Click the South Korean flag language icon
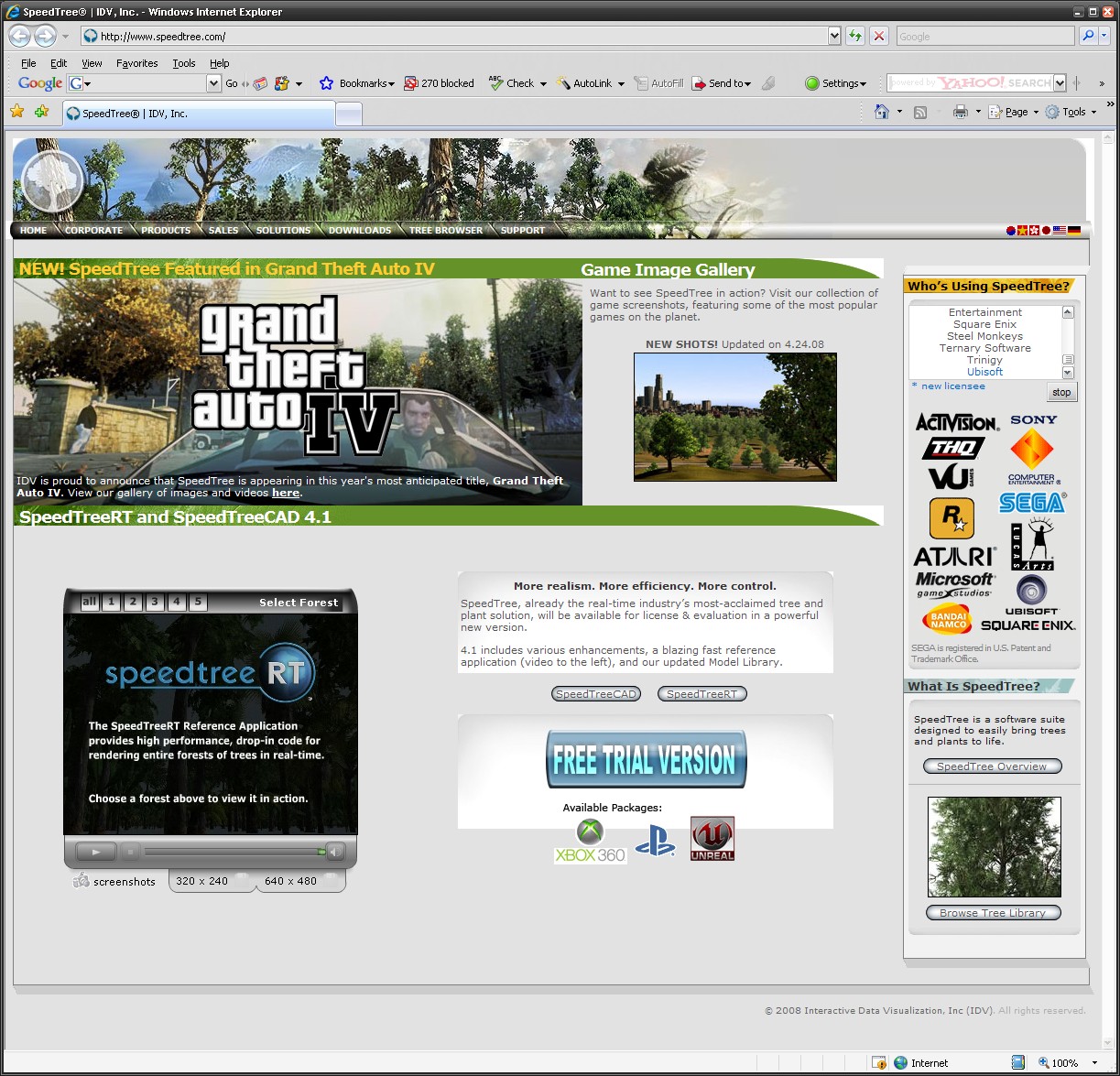The width and height of the screenshot is (1120, 1076). pyautogui.click(x=1011, y=231)
